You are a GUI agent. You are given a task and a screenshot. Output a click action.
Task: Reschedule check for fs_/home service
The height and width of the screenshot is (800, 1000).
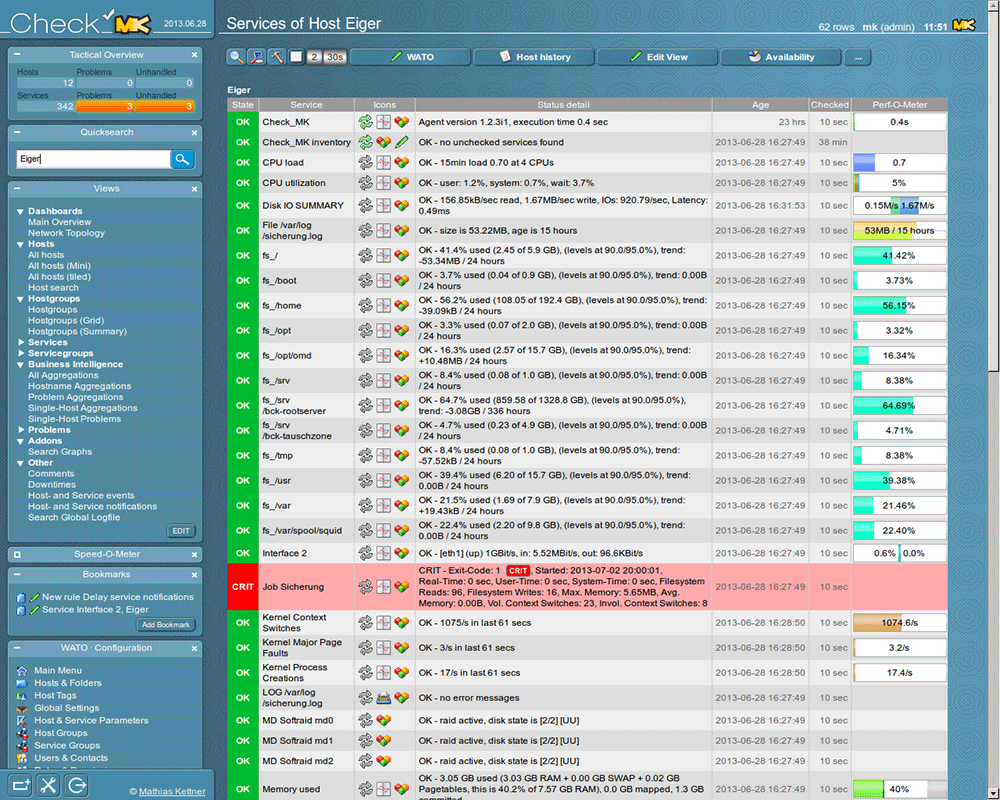coord(365,306)
